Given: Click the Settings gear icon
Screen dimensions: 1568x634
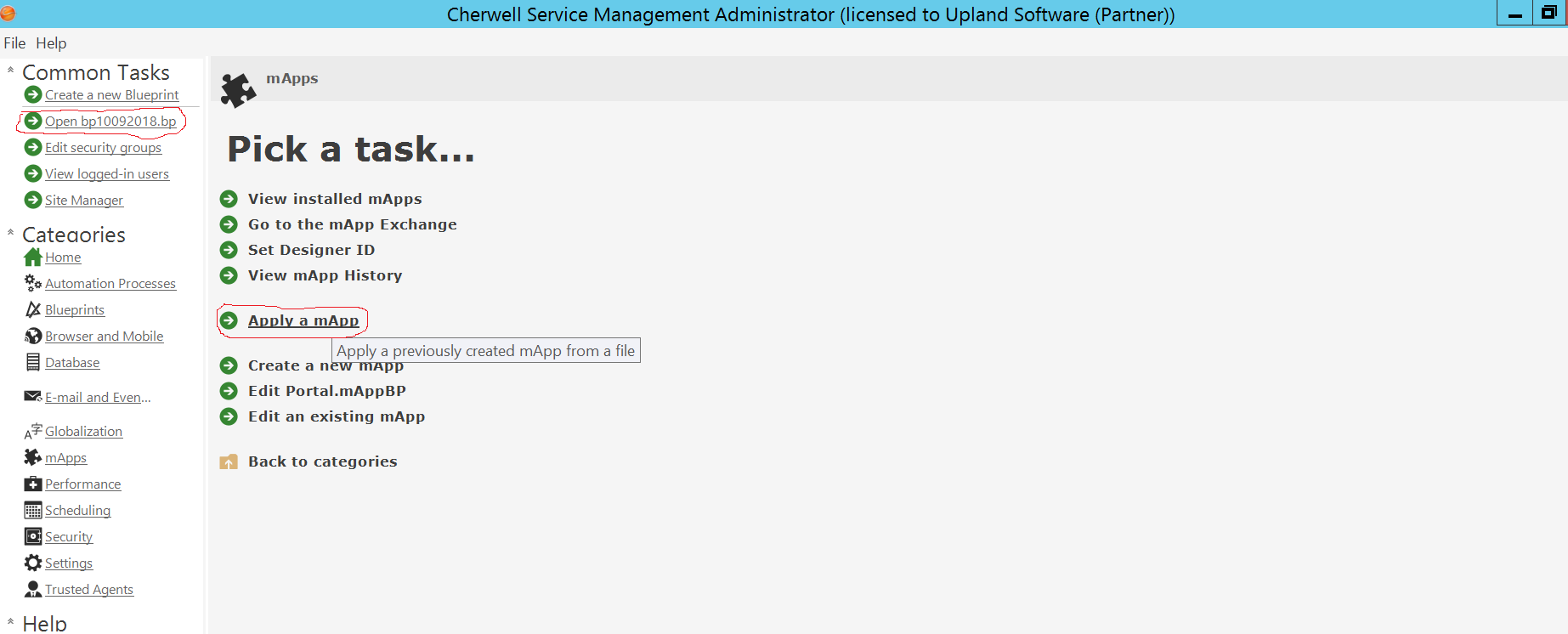Looking at the screenshot, I should click(33, 563).
